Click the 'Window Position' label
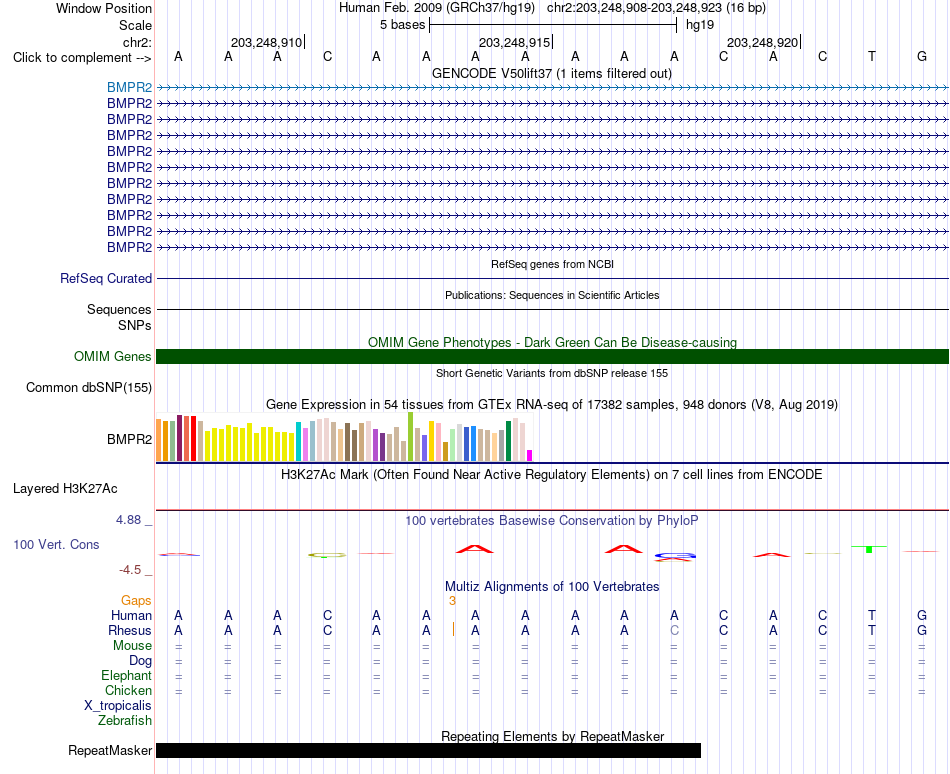This screenshot has width=950, height=774. pyautogui.click(x=104, y=8)
